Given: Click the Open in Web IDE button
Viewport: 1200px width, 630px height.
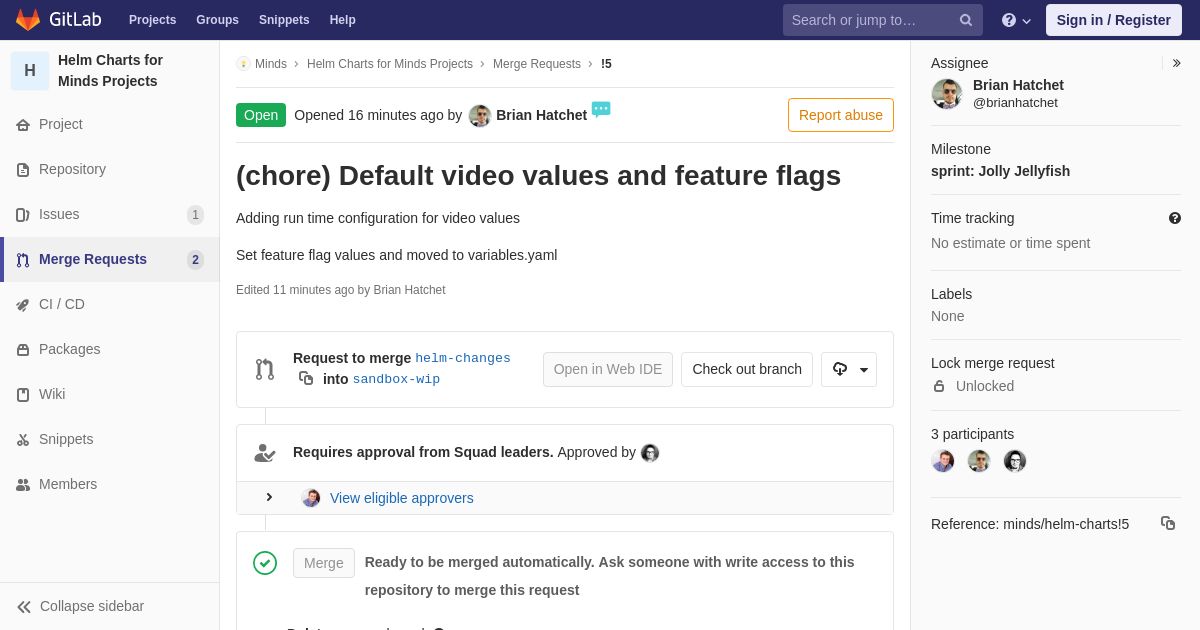Looking at the screenshot, I should [608, 369].
